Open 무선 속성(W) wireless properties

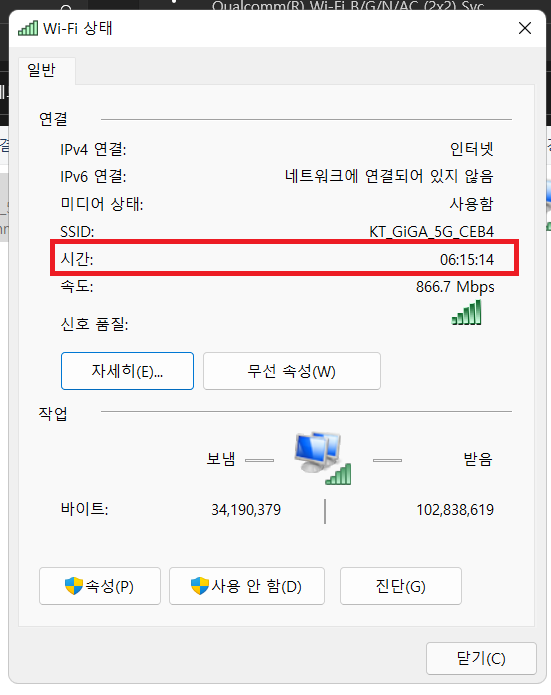tap(292, 371)
